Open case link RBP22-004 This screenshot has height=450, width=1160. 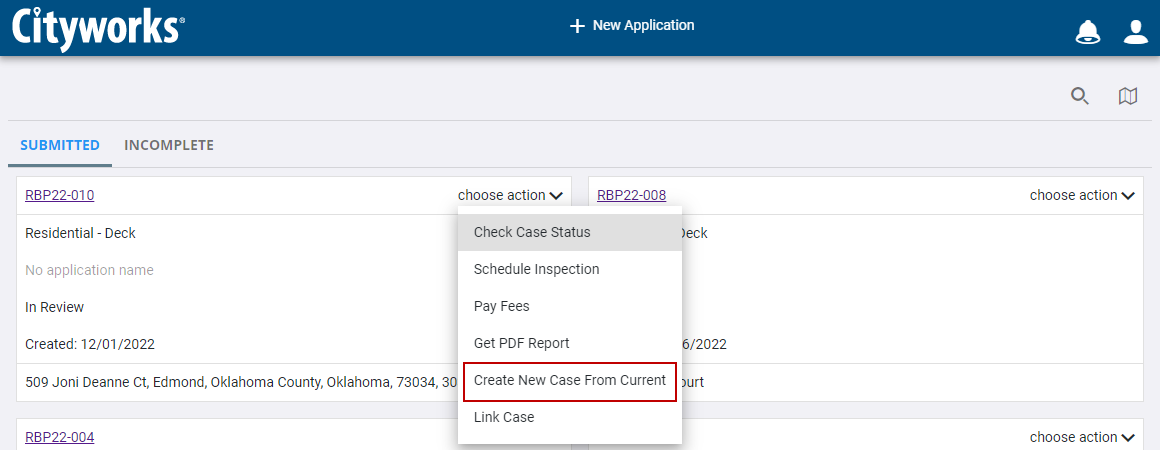[59, 437]
